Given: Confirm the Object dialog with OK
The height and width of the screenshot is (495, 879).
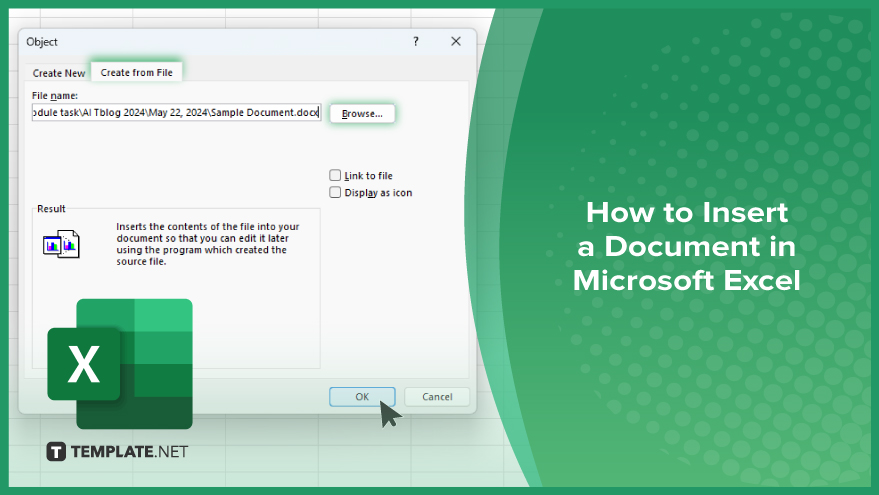Looking at the screenshot, I should click(x=362, y=396).
